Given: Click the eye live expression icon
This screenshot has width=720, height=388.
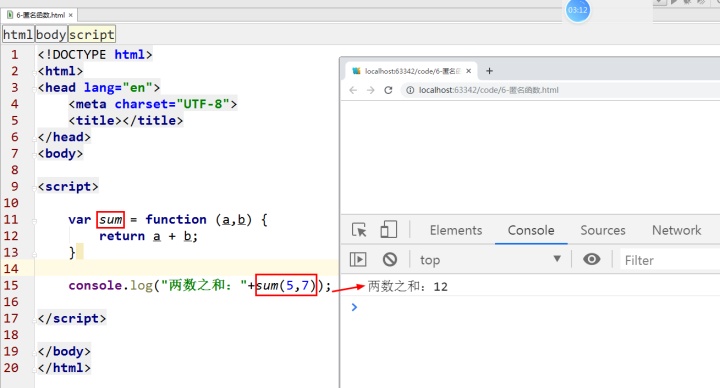Looking at the screenshot, I should (x=591, y=259).
